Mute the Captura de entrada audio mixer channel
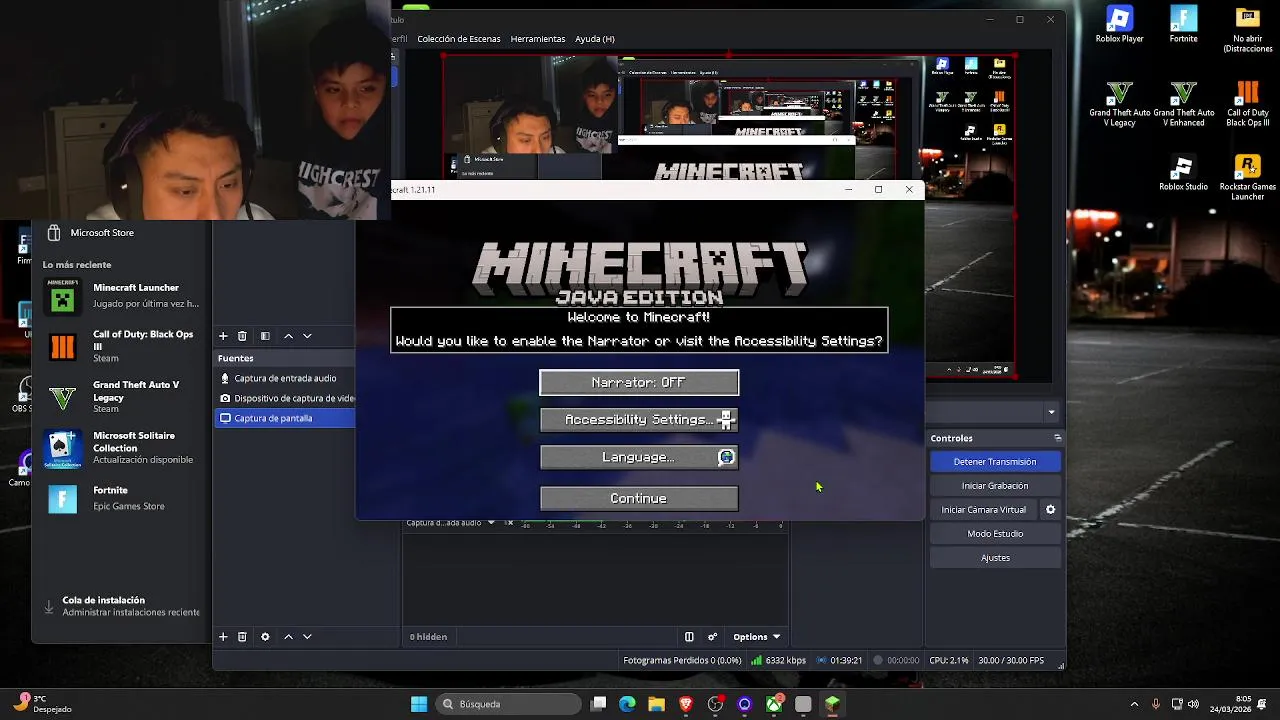The image size is (1280, 720). point(508,523)
